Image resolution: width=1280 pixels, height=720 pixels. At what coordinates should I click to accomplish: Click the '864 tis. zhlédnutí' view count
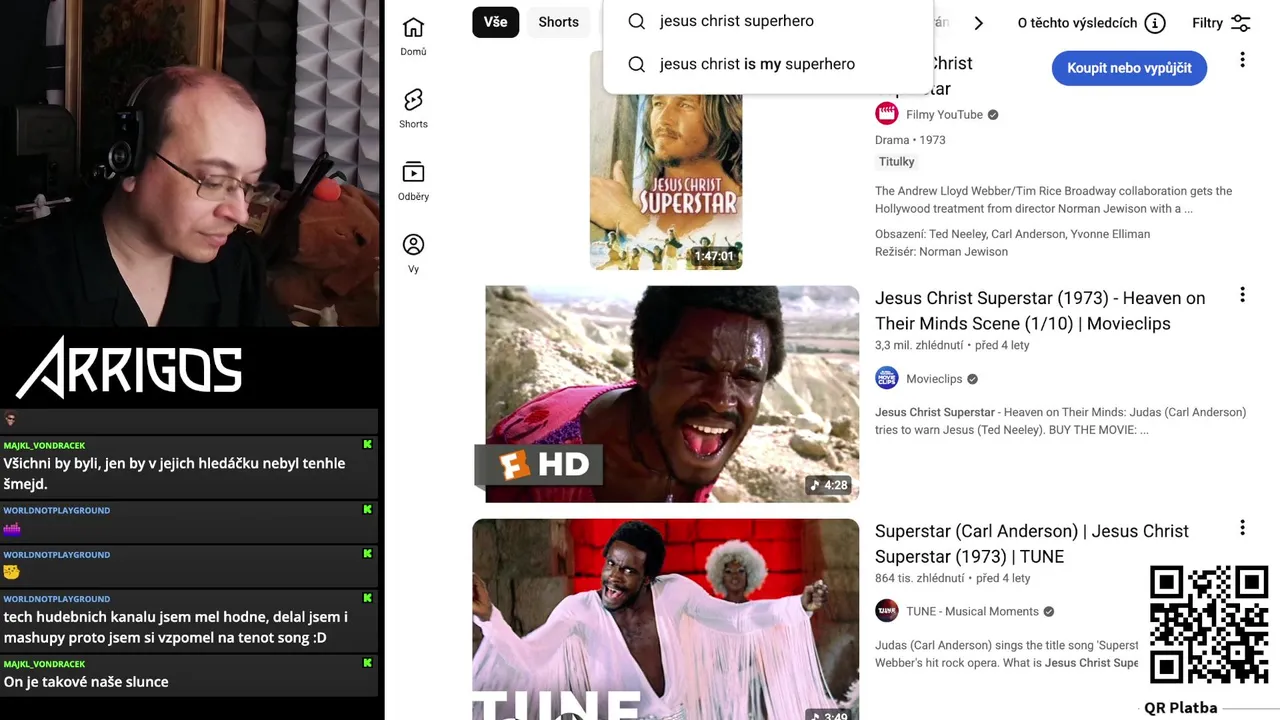920,578
